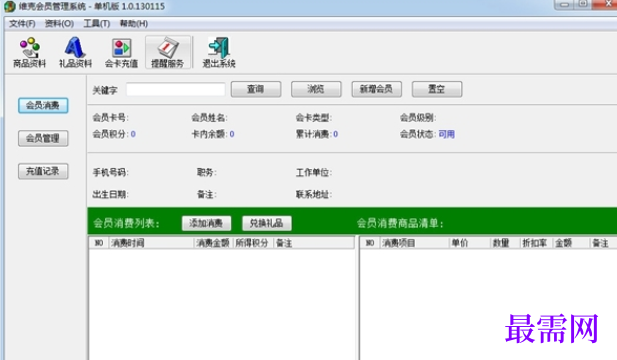Viewport: 617px width, 360px height.
Task: Click the 单价 column header
Action: [469, 243]
